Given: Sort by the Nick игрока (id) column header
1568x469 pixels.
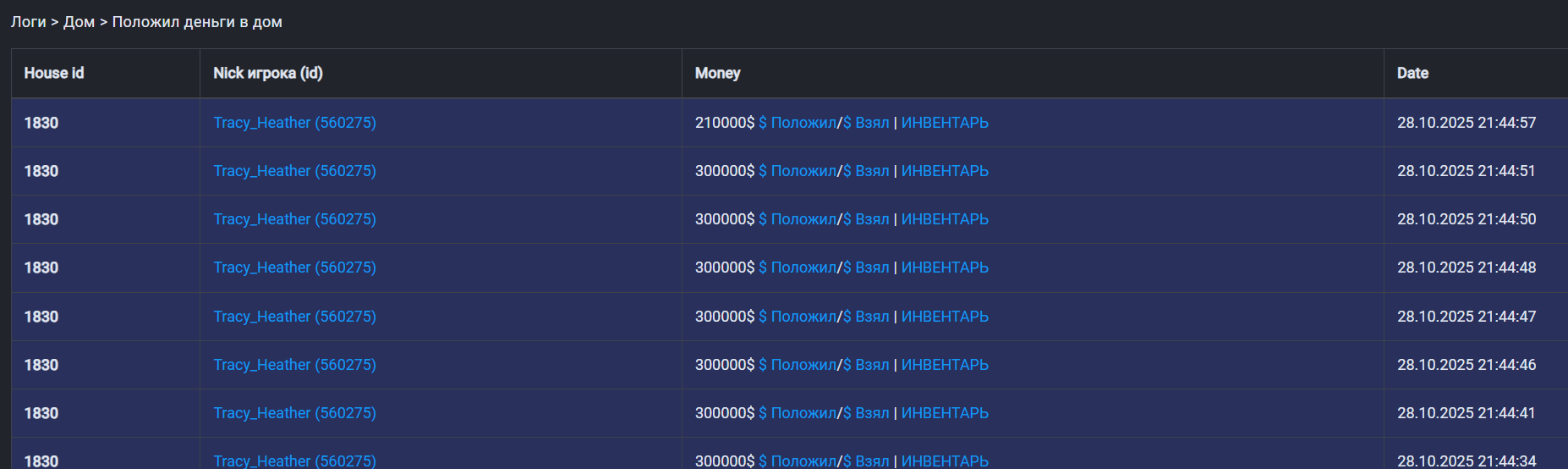Looking at the screenshot, I should [267, 74].
